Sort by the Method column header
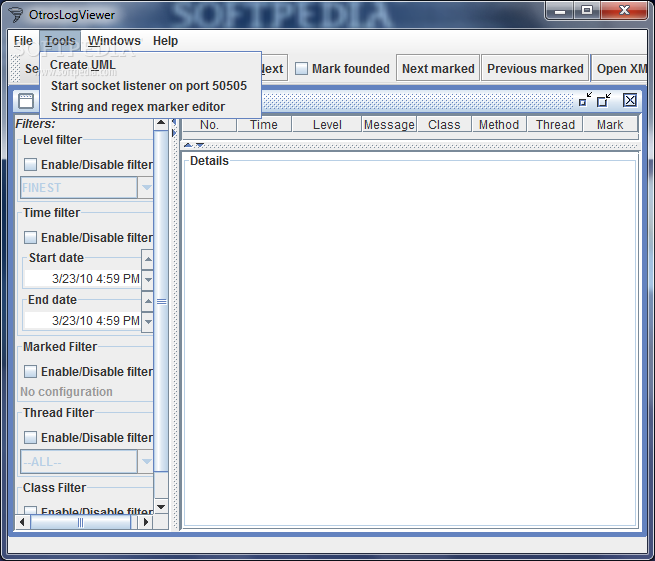 point(499,124)
